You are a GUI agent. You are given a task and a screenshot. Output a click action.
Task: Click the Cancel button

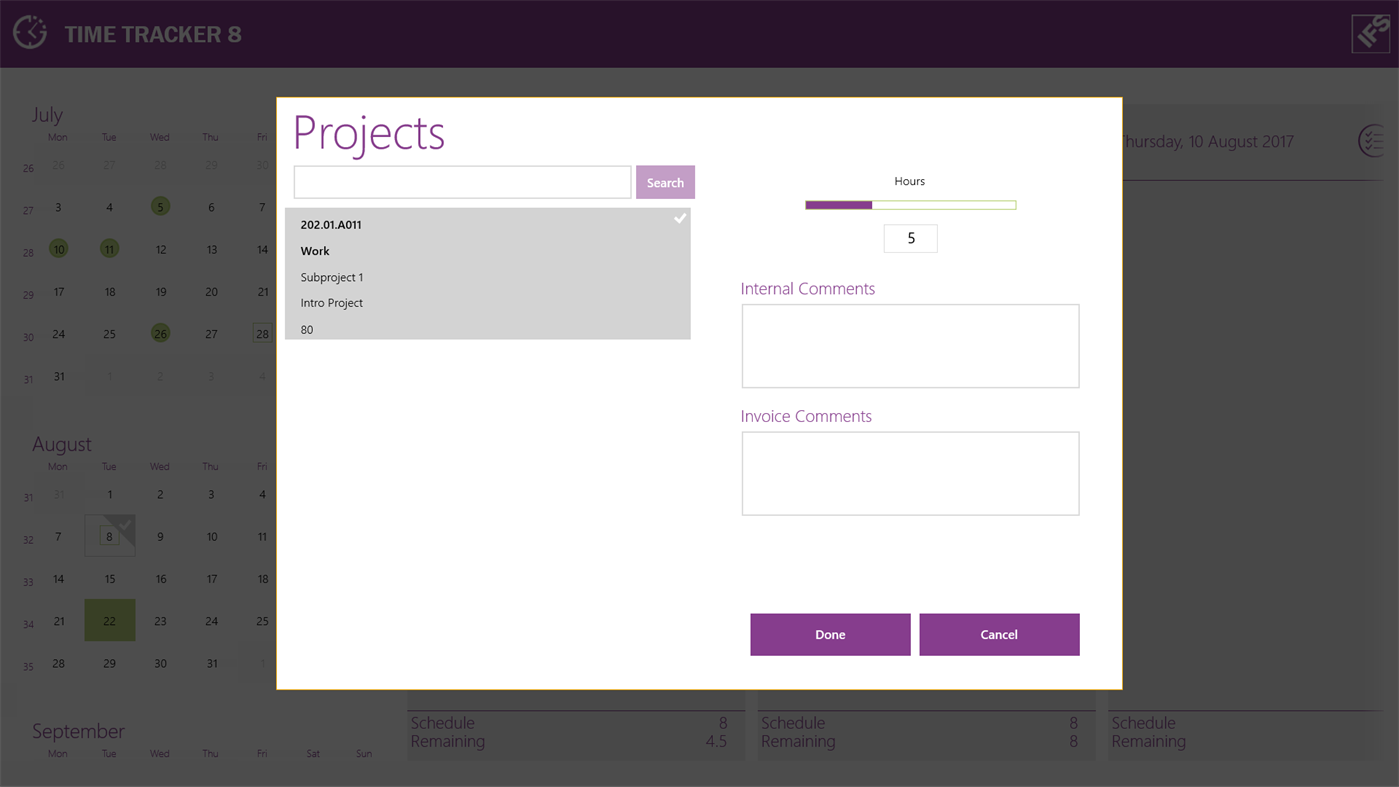coord(998,634)
